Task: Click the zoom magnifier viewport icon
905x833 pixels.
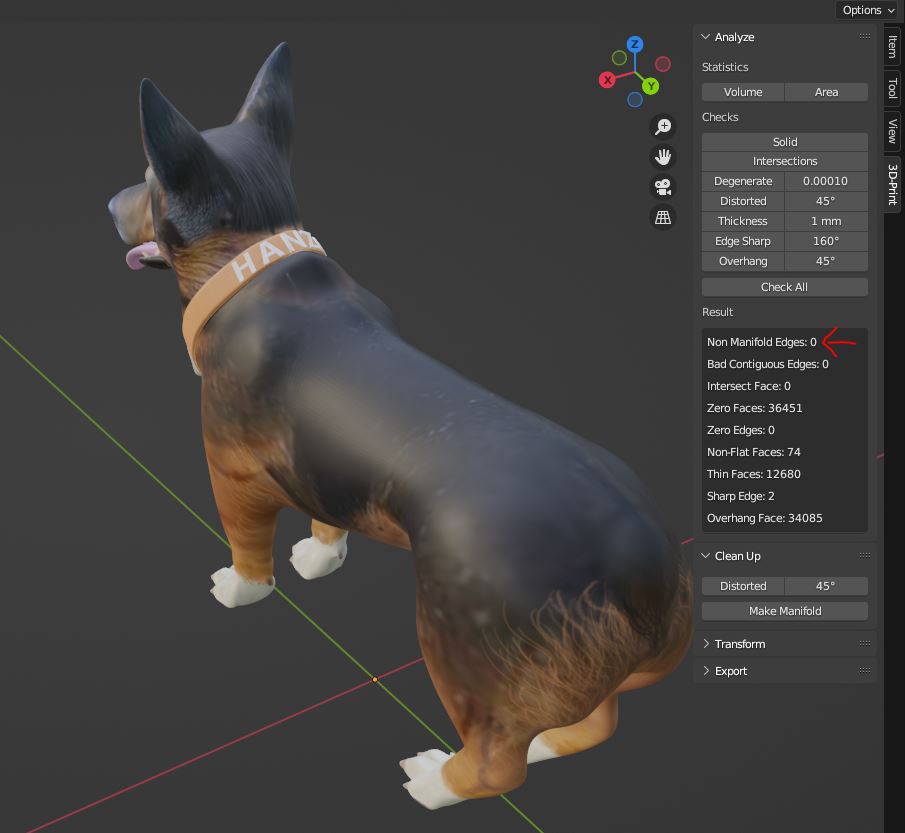Action: (663, 126)
